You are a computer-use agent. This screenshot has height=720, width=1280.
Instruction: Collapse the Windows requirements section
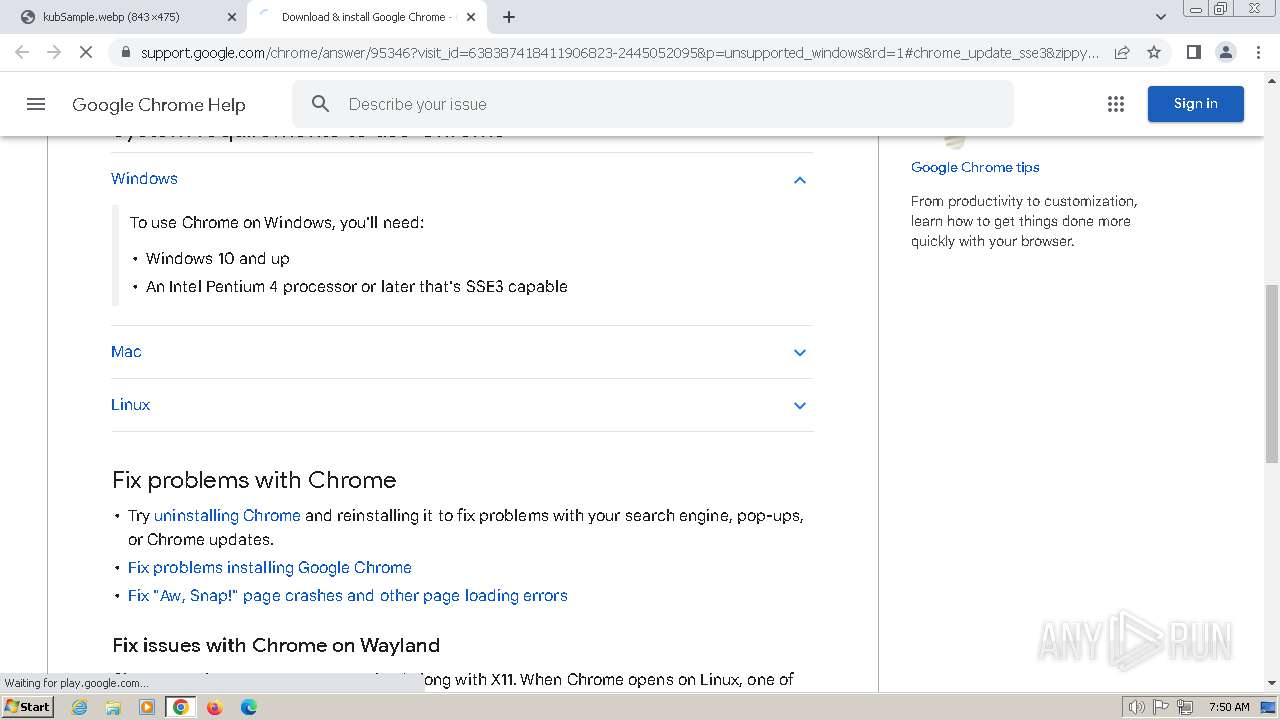click(799, 180)
